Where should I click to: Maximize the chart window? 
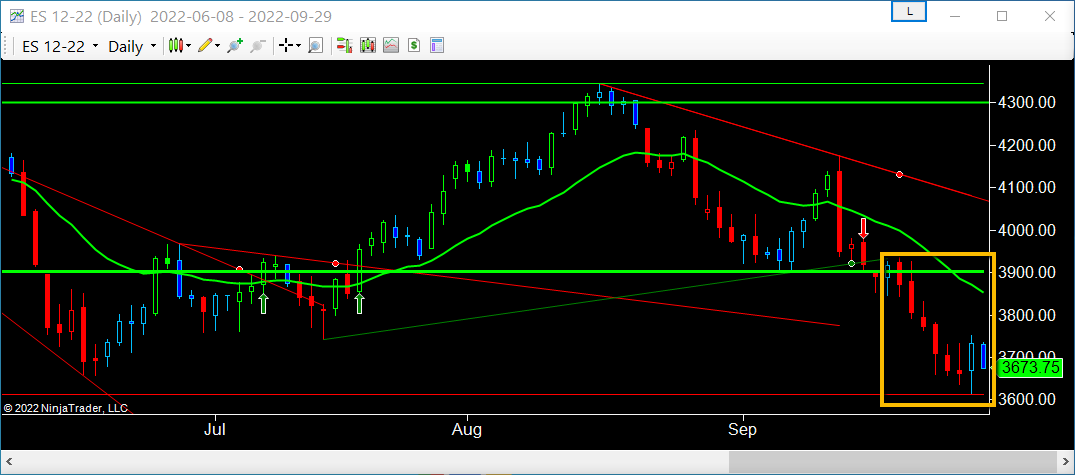[1002, 16]
